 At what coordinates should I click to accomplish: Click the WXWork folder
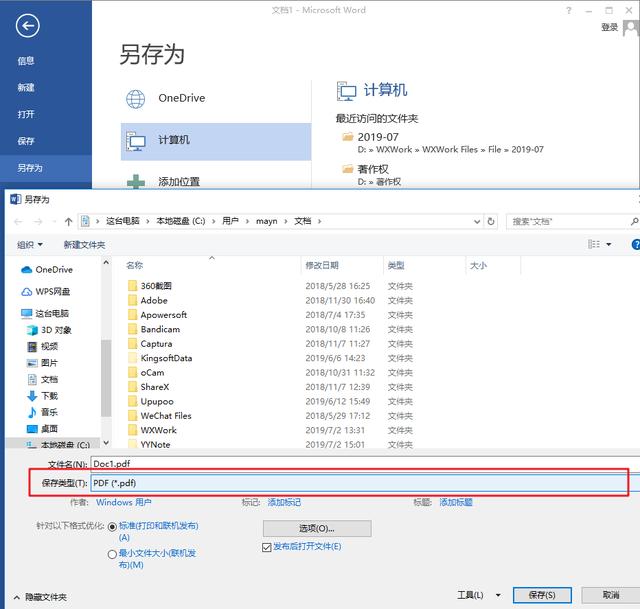(x=153, y=430)
